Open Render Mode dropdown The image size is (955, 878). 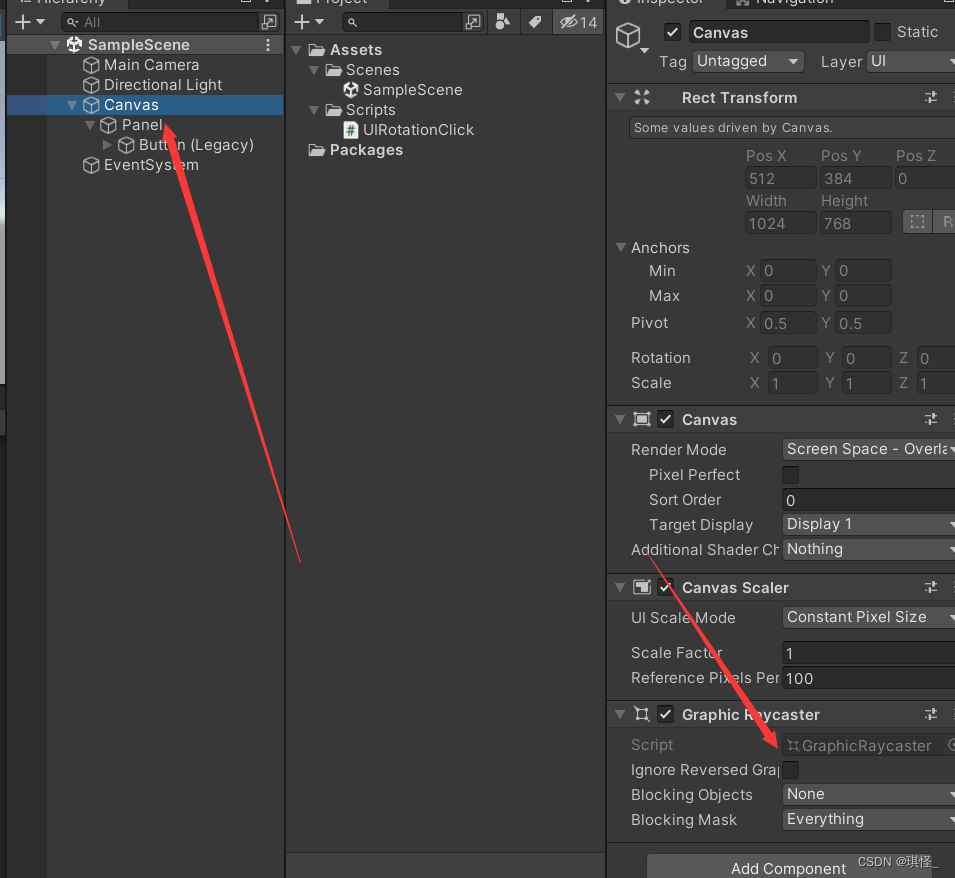click(x=869, y=449)
